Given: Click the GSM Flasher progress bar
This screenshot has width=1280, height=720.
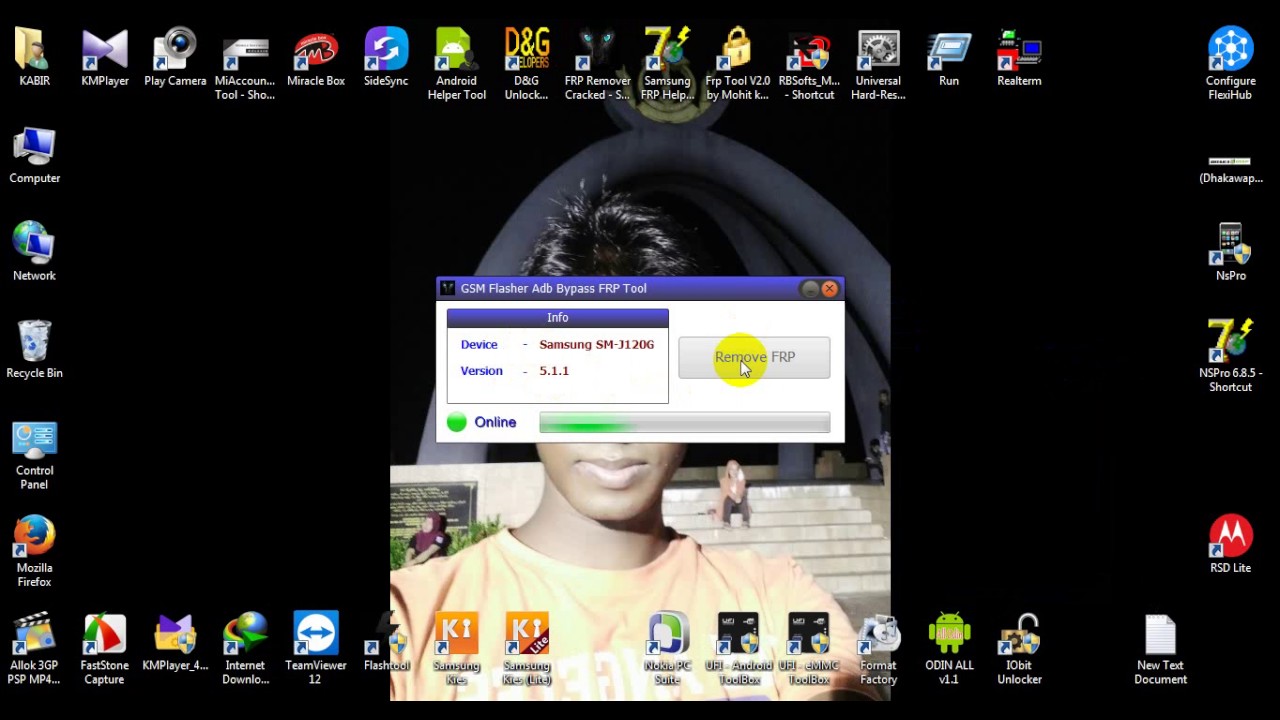Looking at the screenshot, I should [684, 423].
